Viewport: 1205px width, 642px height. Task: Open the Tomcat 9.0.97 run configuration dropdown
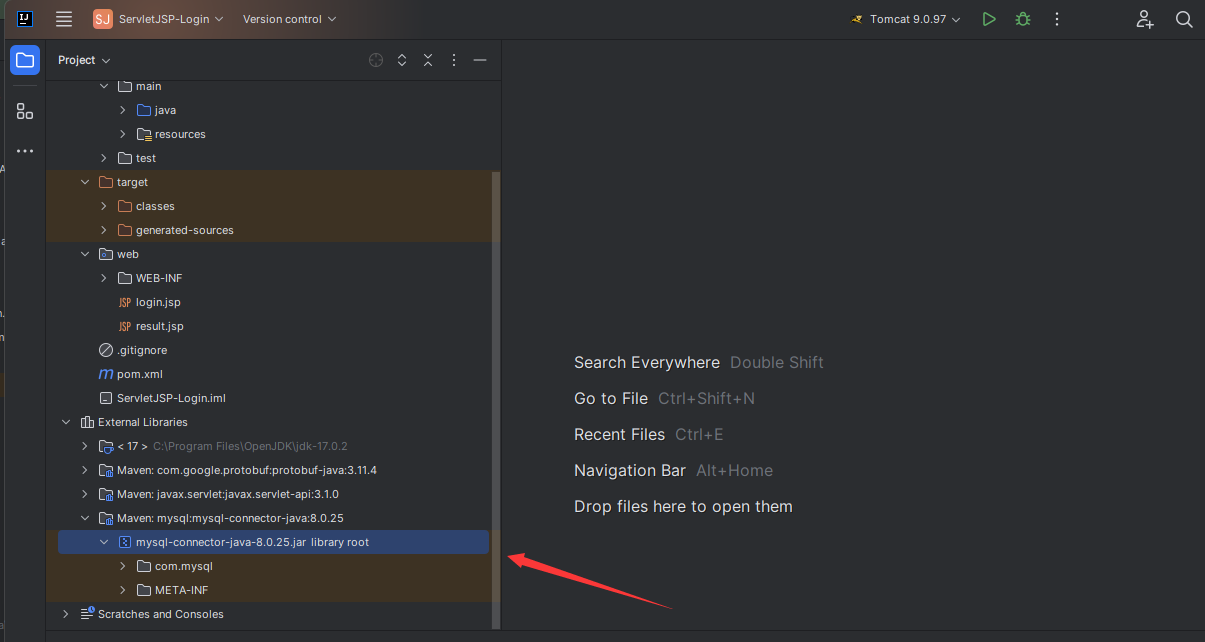click(x=905, y=19)
